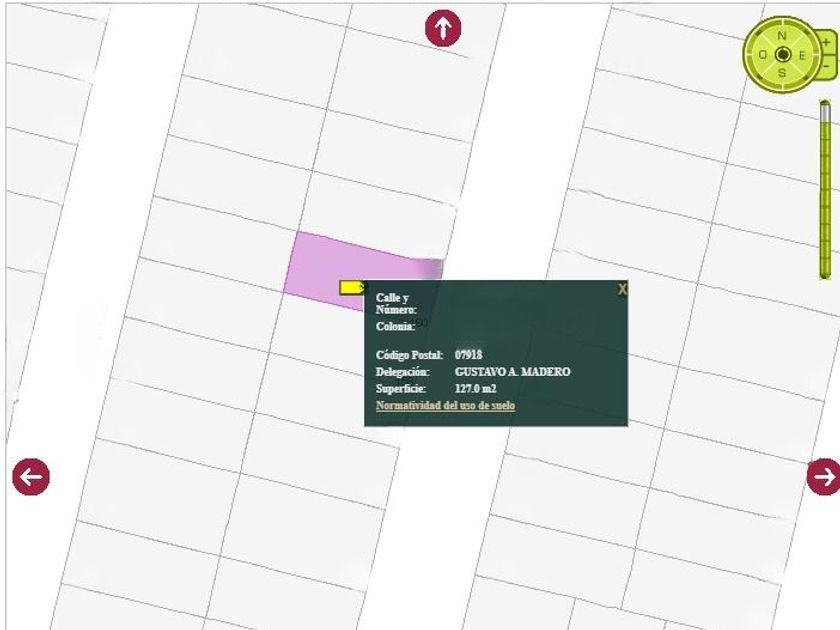
Task: Click the 127.0 m2 surface value
Action: pos(476,389)
